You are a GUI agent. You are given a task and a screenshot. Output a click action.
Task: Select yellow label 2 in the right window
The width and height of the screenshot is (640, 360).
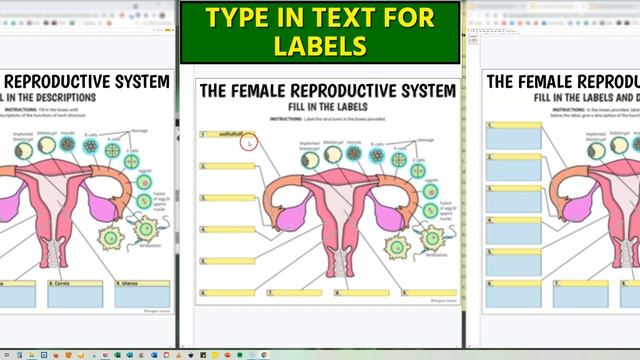[x=513, y=157]
